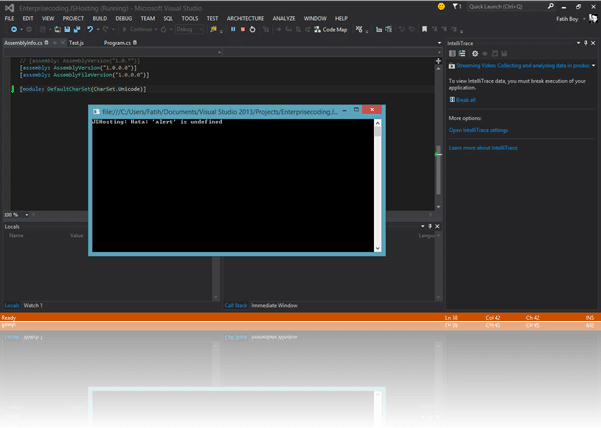
Task: Click the Visual Studio logo icon
Action: (10, 8)
